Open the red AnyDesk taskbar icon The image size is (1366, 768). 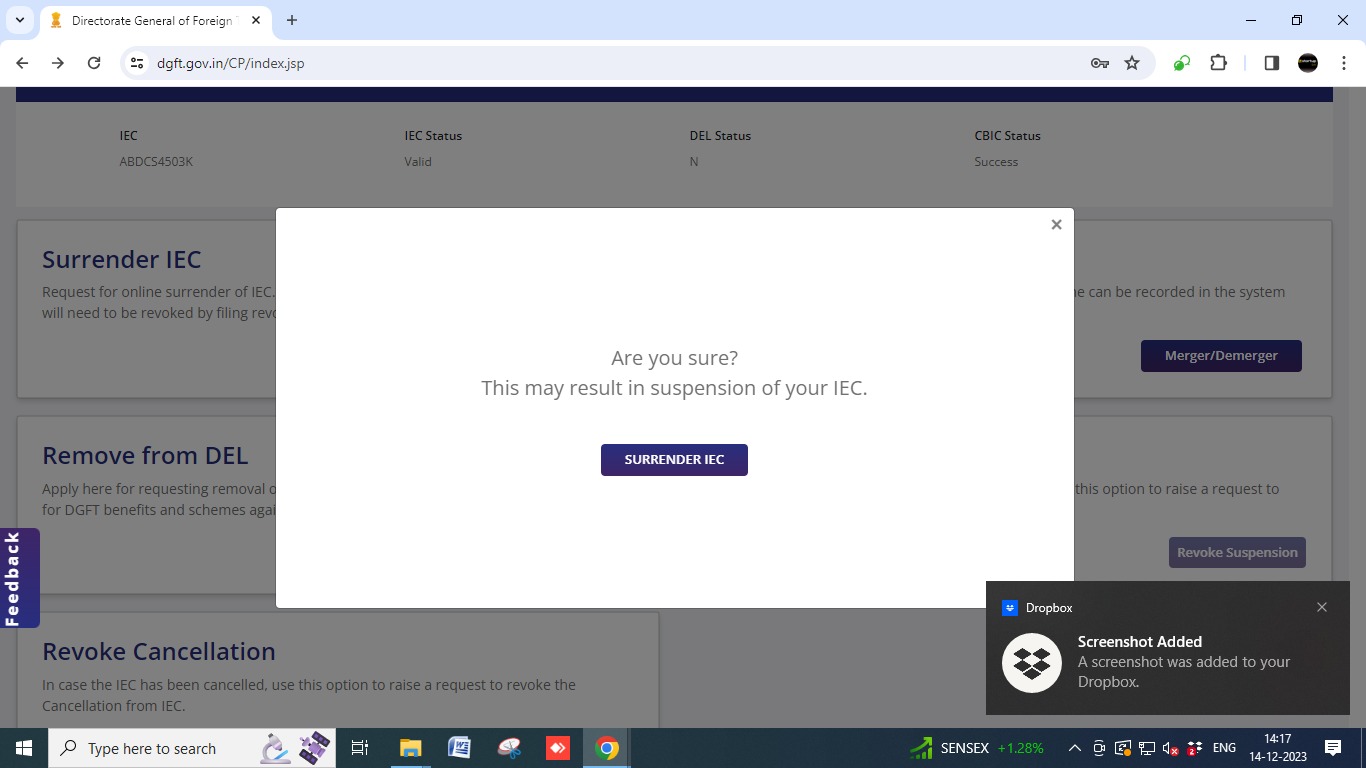click(557, 748)
